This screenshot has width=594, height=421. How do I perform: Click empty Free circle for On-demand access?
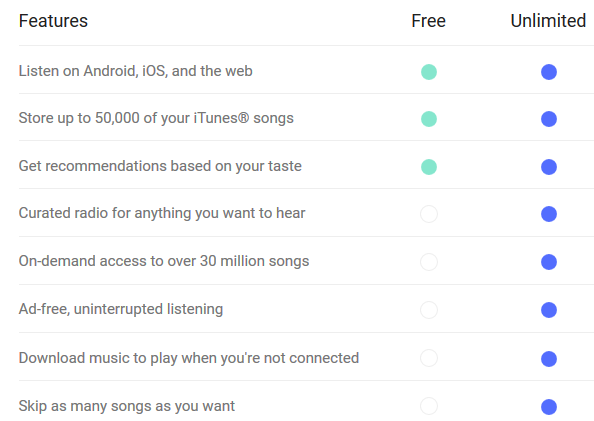tap(429, 262)
